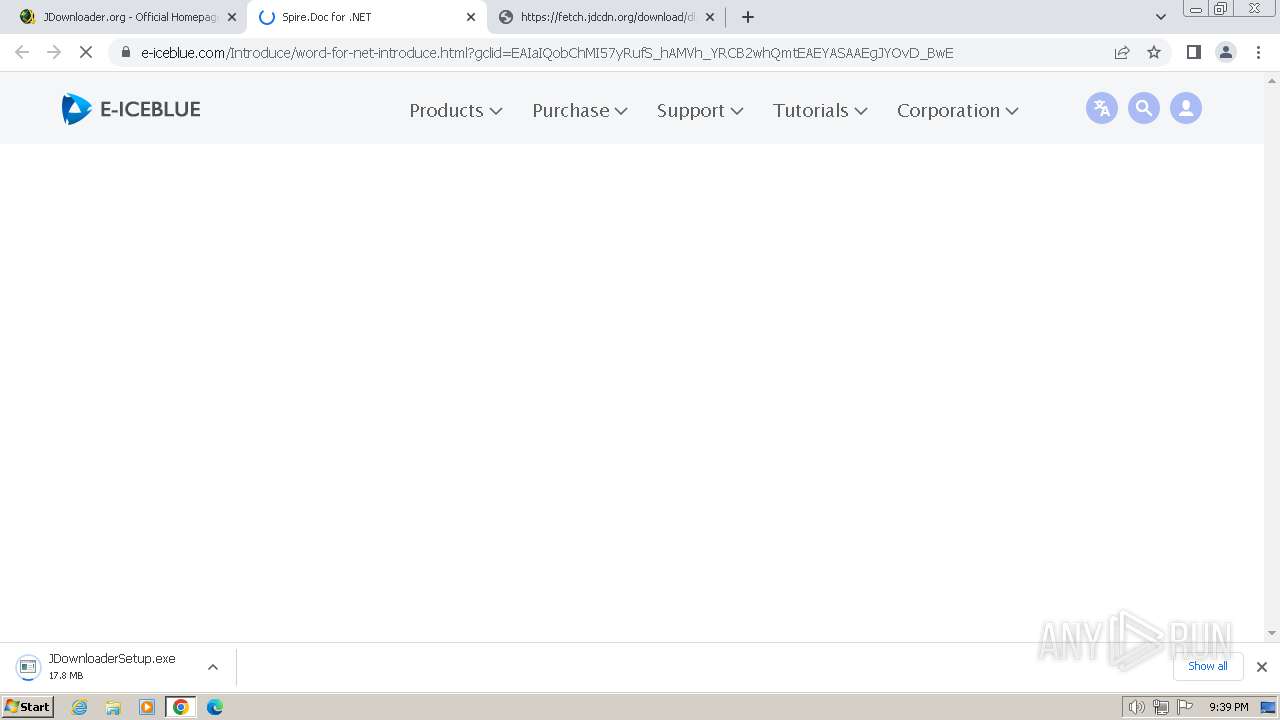This screenshot has width=1280, height=720.
Task: Expand the Products menu
Action: click(456, 110)
